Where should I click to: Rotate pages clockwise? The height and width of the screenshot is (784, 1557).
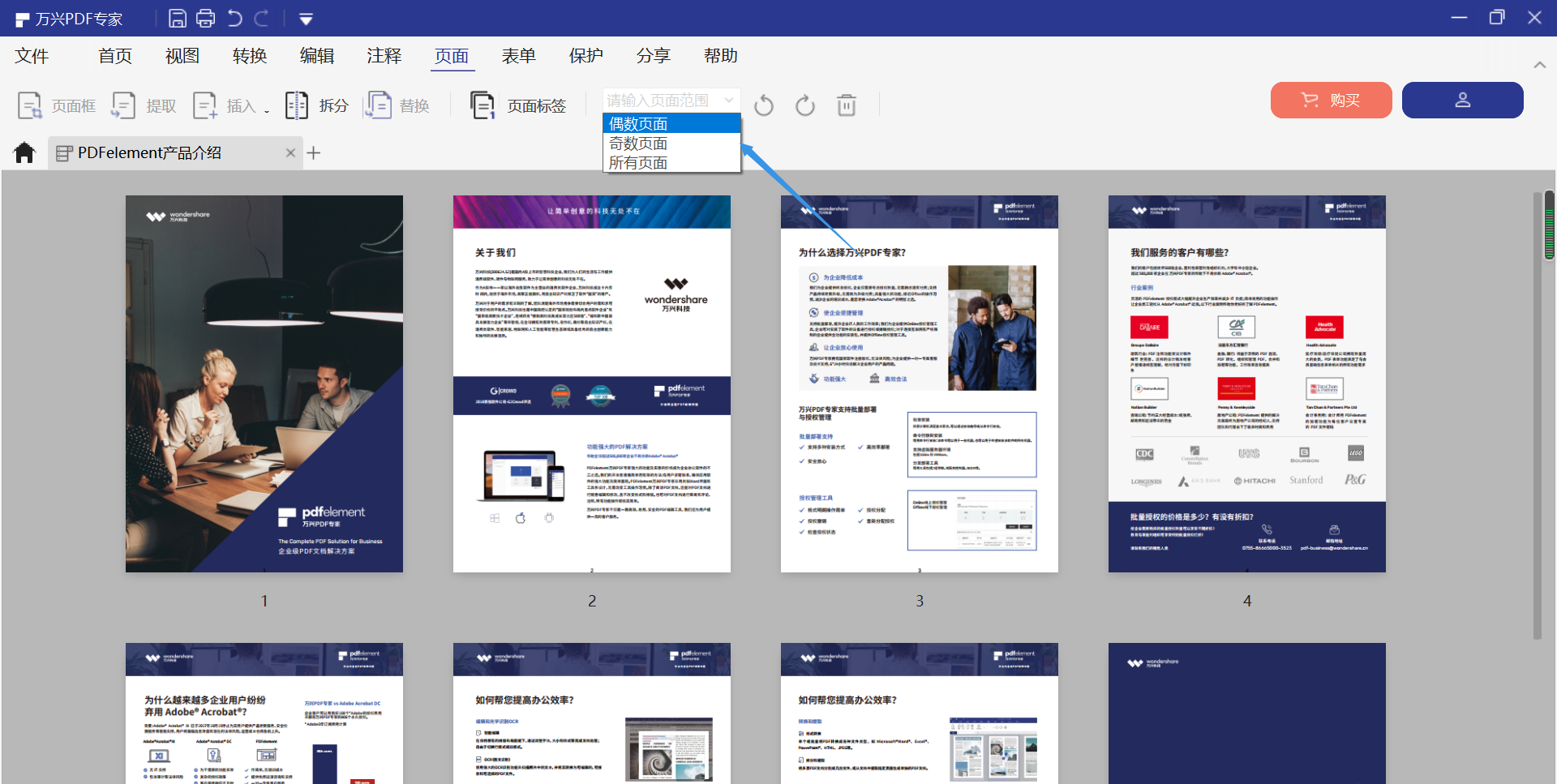pyautogui.click(x=805, y=105)
